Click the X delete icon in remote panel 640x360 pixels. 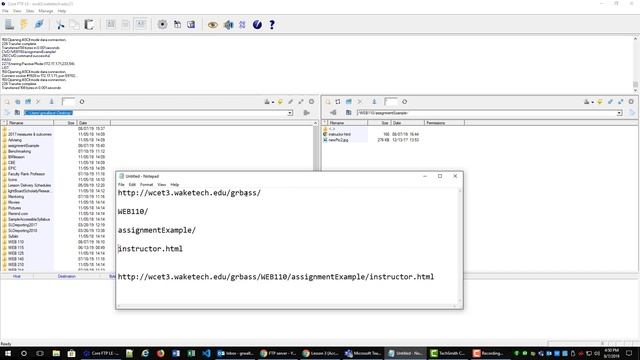coord(360,102)
